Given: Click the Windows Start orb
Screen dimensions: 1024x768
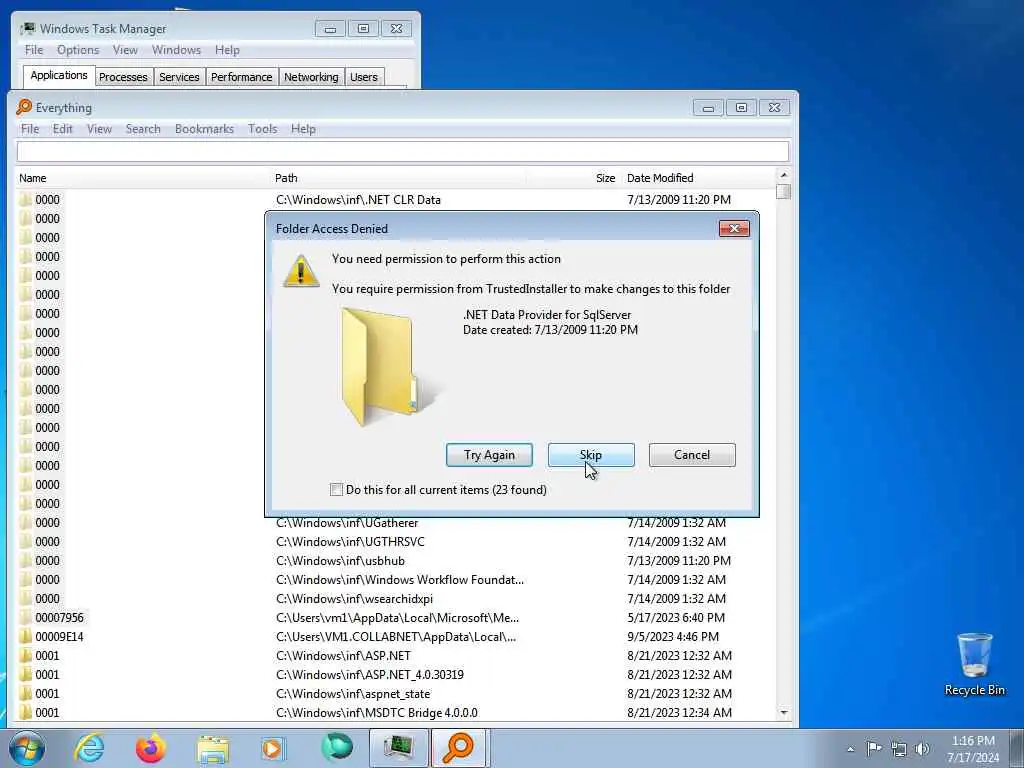Looking at the screenshot, I should pos(27,748).
